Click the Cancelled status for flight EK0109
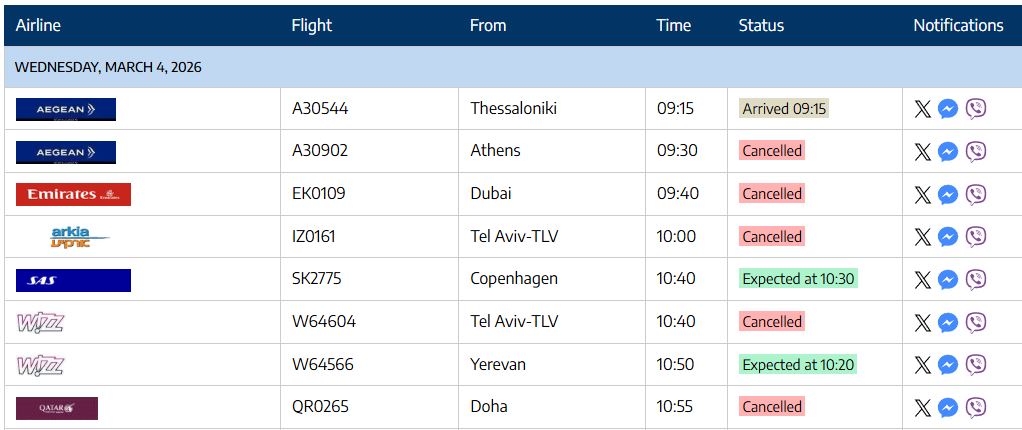The image size is (1022, 430). click(x=771, y=194)
